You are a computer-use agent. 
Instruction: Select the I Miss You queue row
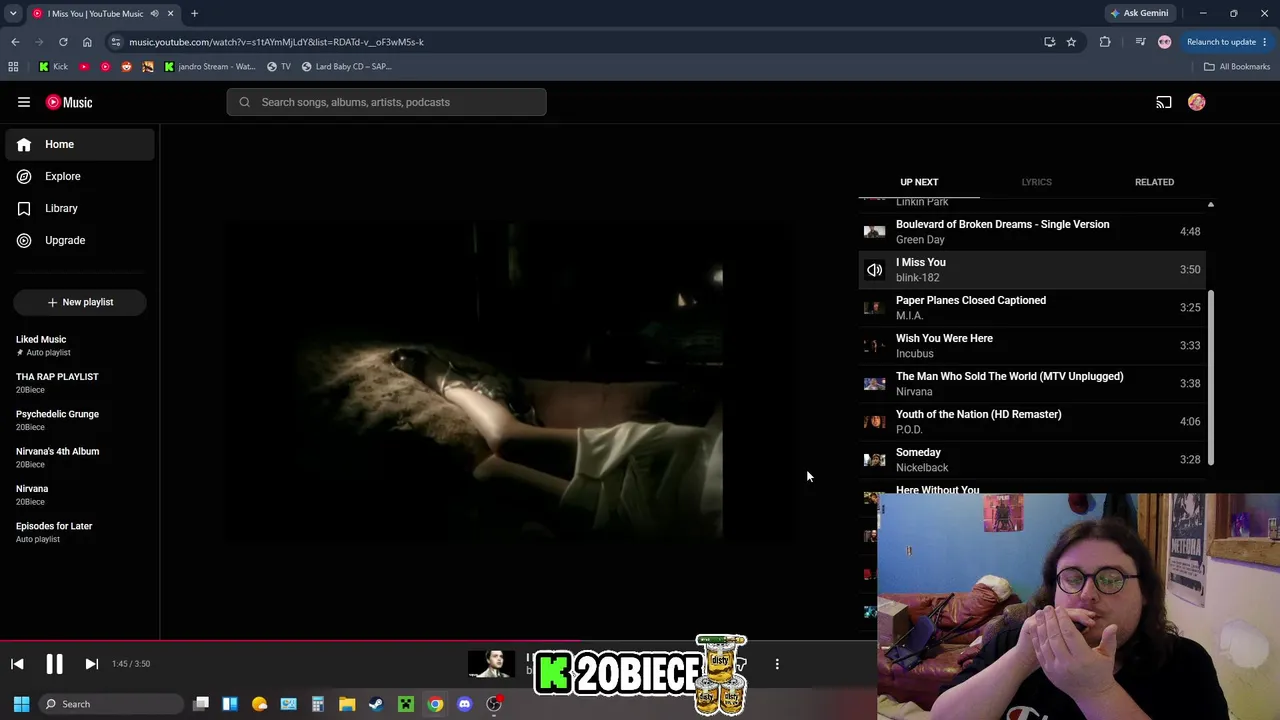click(x=1033, y=270)
